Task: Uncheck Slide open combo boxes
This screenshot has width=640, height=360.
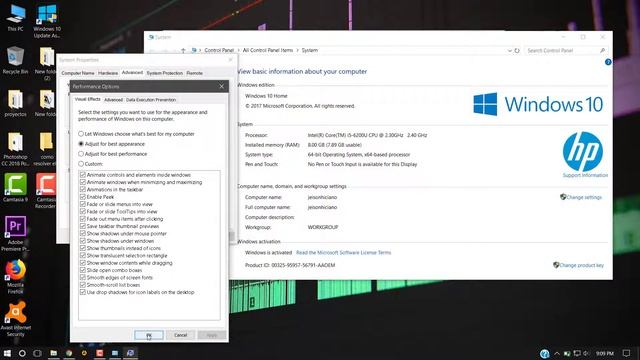Action: coord(83,270)
